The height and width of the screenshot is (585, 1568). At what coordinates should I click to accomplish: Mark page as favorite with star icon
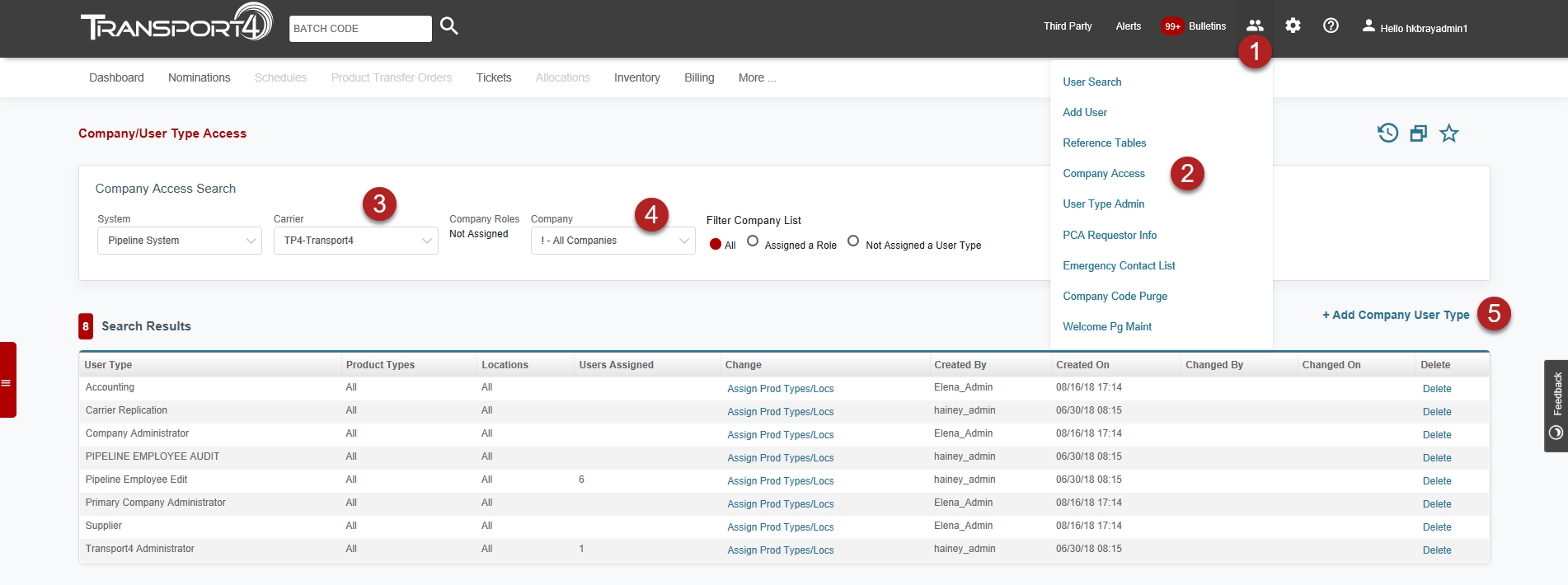1448,133
